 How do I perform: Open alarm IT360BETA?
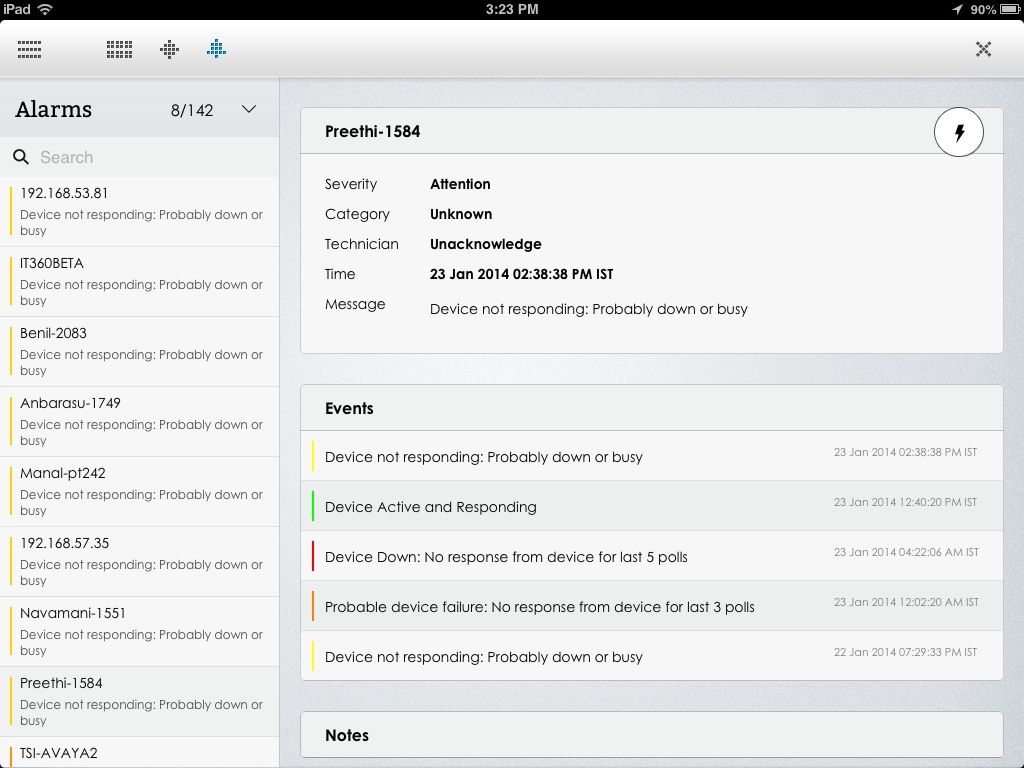(x=140, y=281)
